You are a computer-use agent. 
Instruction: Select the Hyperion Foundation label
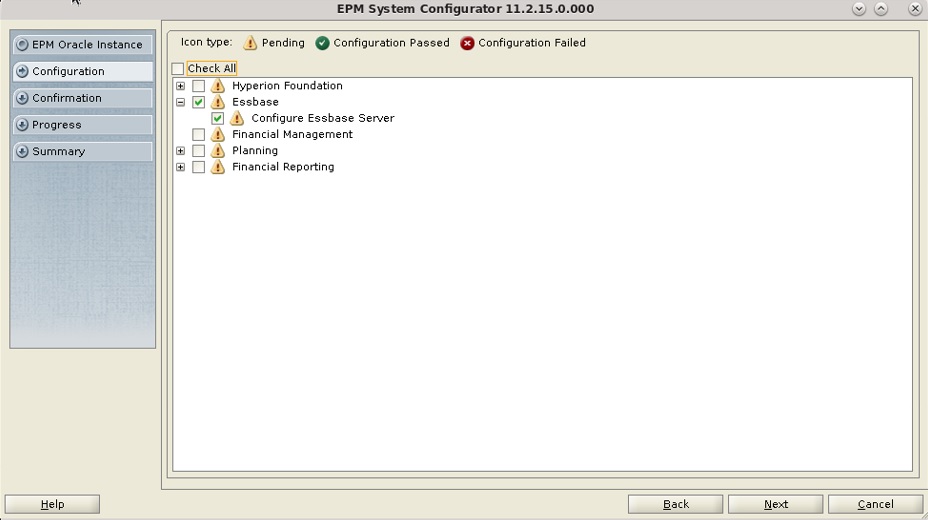coord(287,86)
